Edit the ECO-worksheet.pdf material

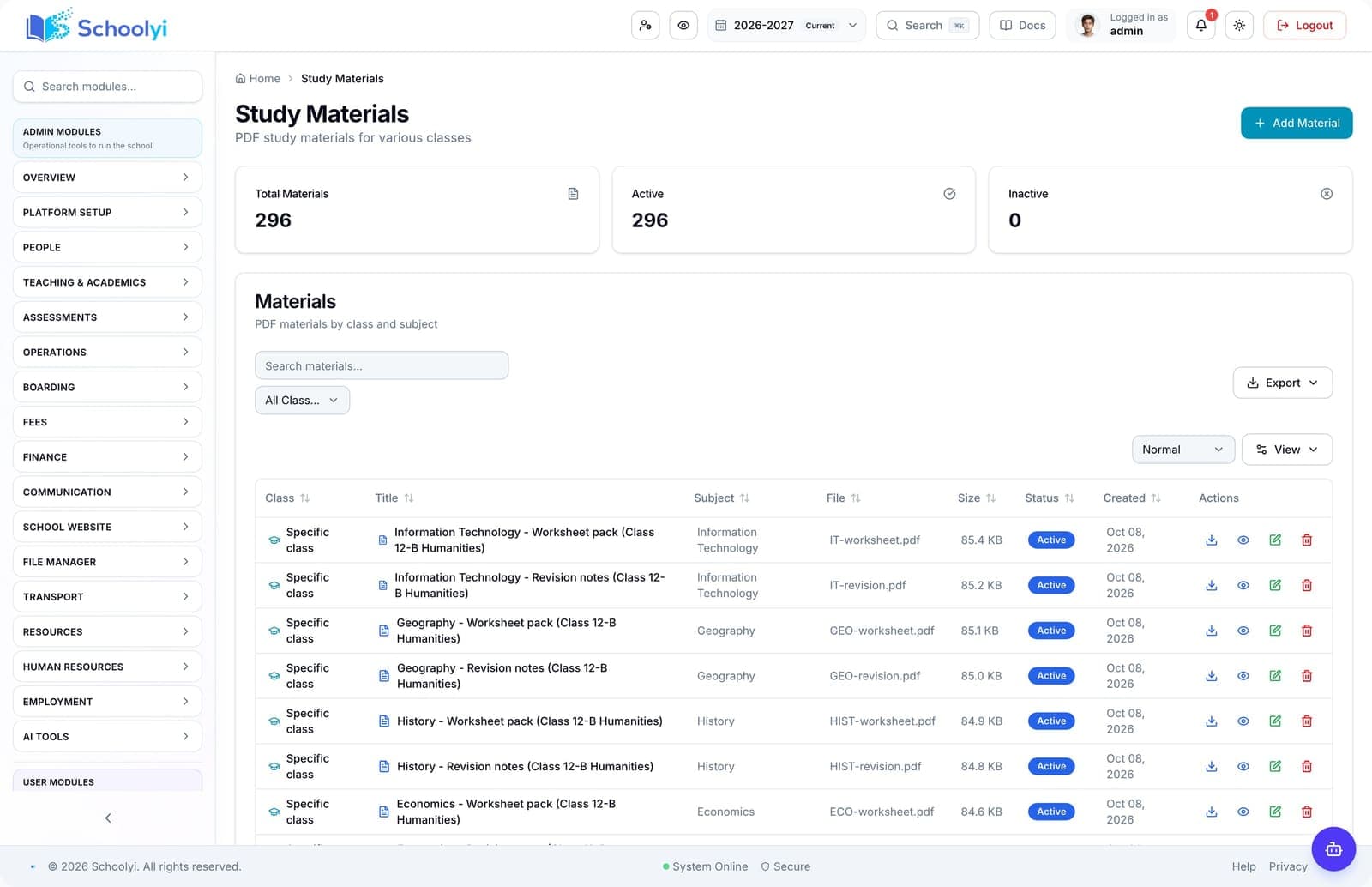(1275, 812)
